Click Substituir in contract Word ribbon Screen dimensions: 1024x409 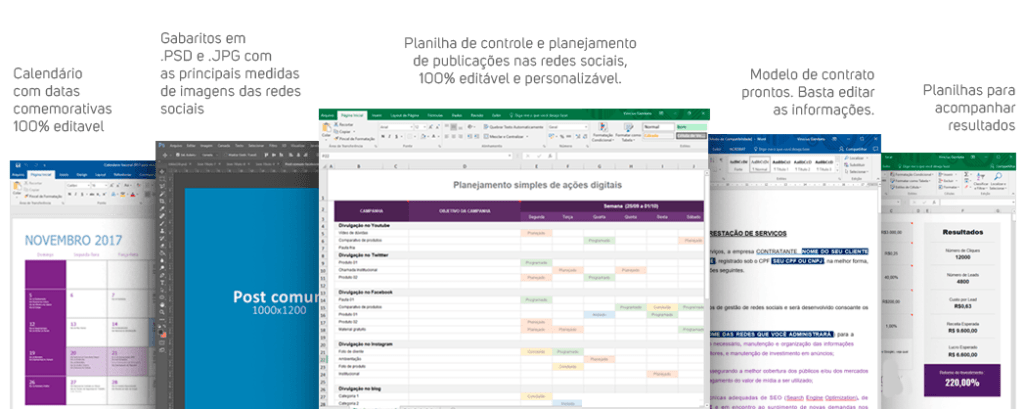[x=852, y=165]
